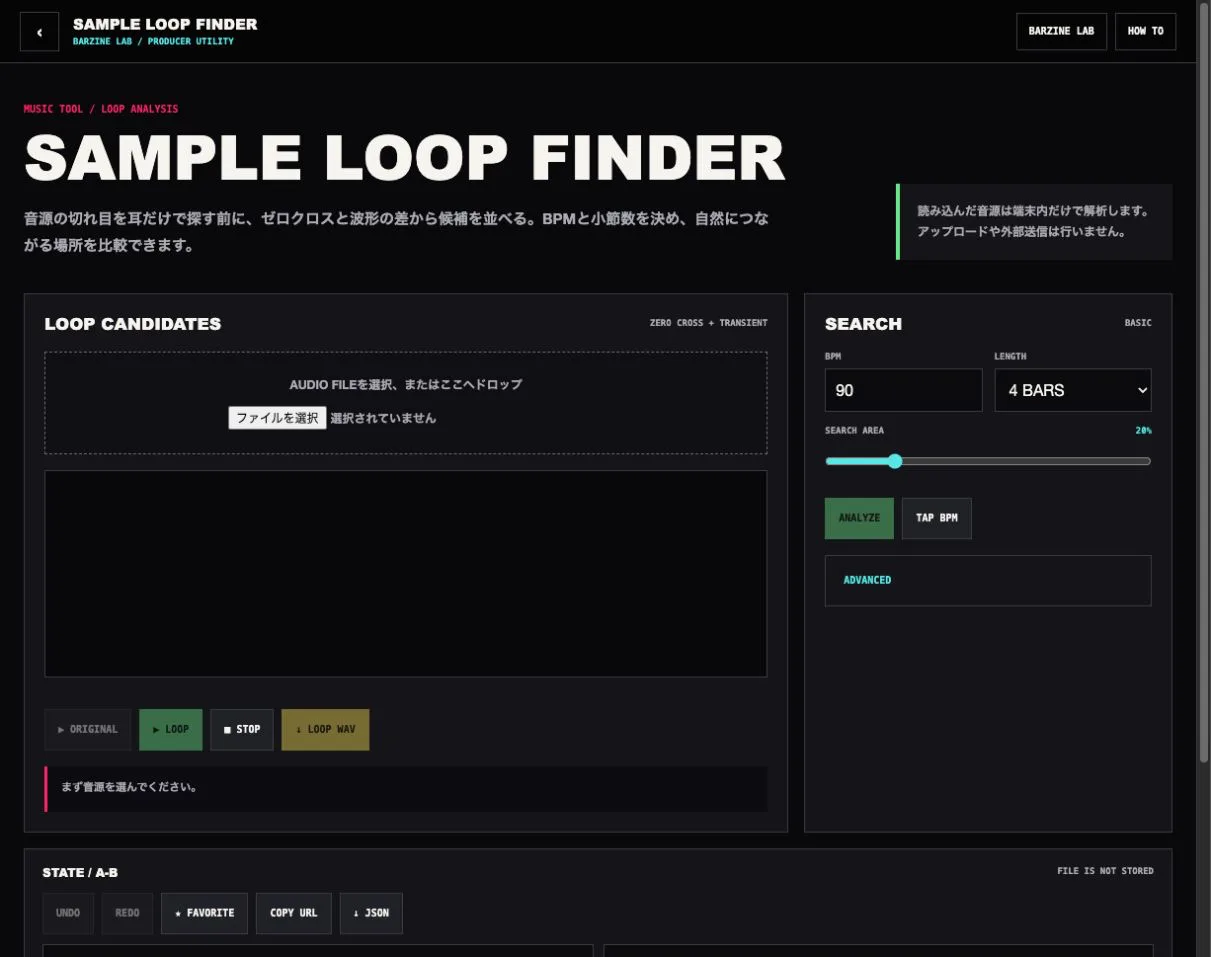Click the REDO button
1211x957 pixels.
127,913
